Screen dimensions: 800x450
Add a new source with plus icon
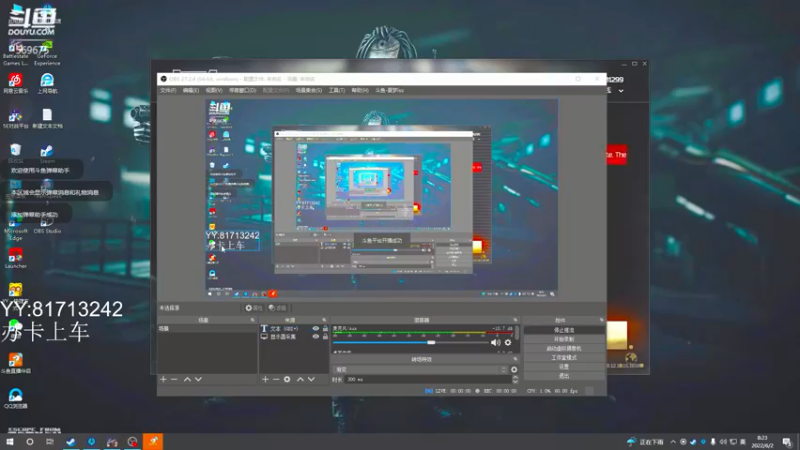(x=265, y=379)
